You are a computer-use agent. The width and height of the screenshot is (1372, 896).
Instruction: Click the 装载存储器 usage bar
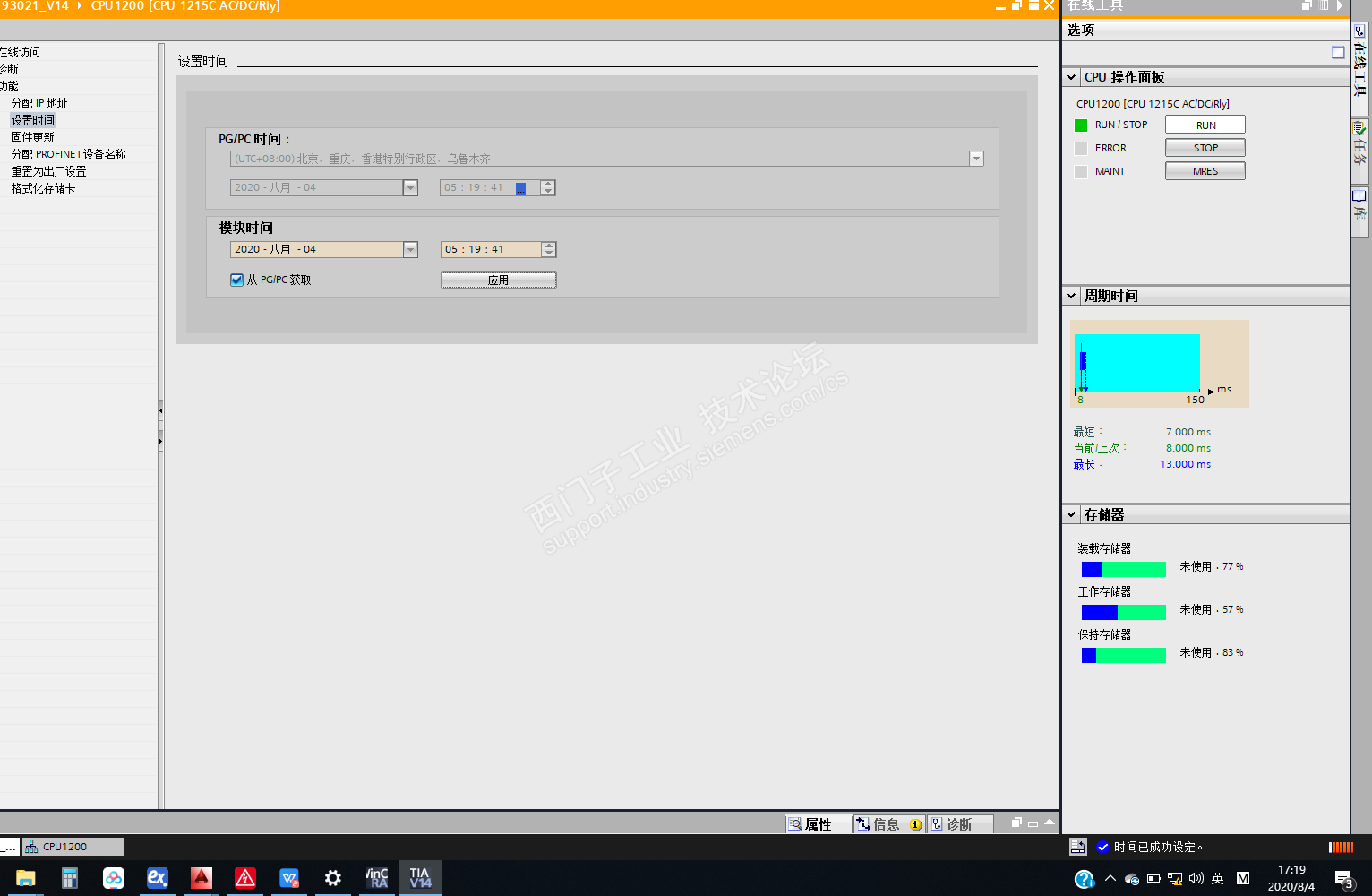pos(1124,569)
